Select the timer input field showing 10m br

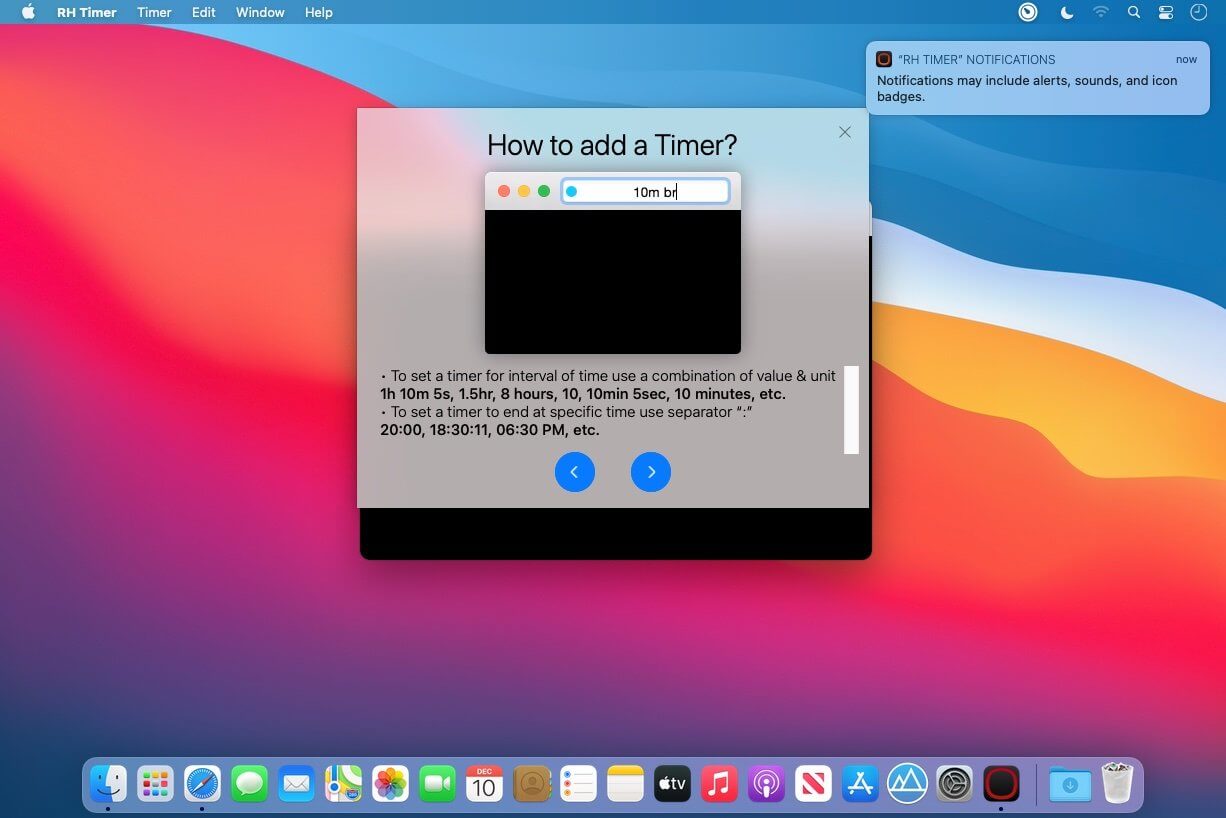click(650, 190)
